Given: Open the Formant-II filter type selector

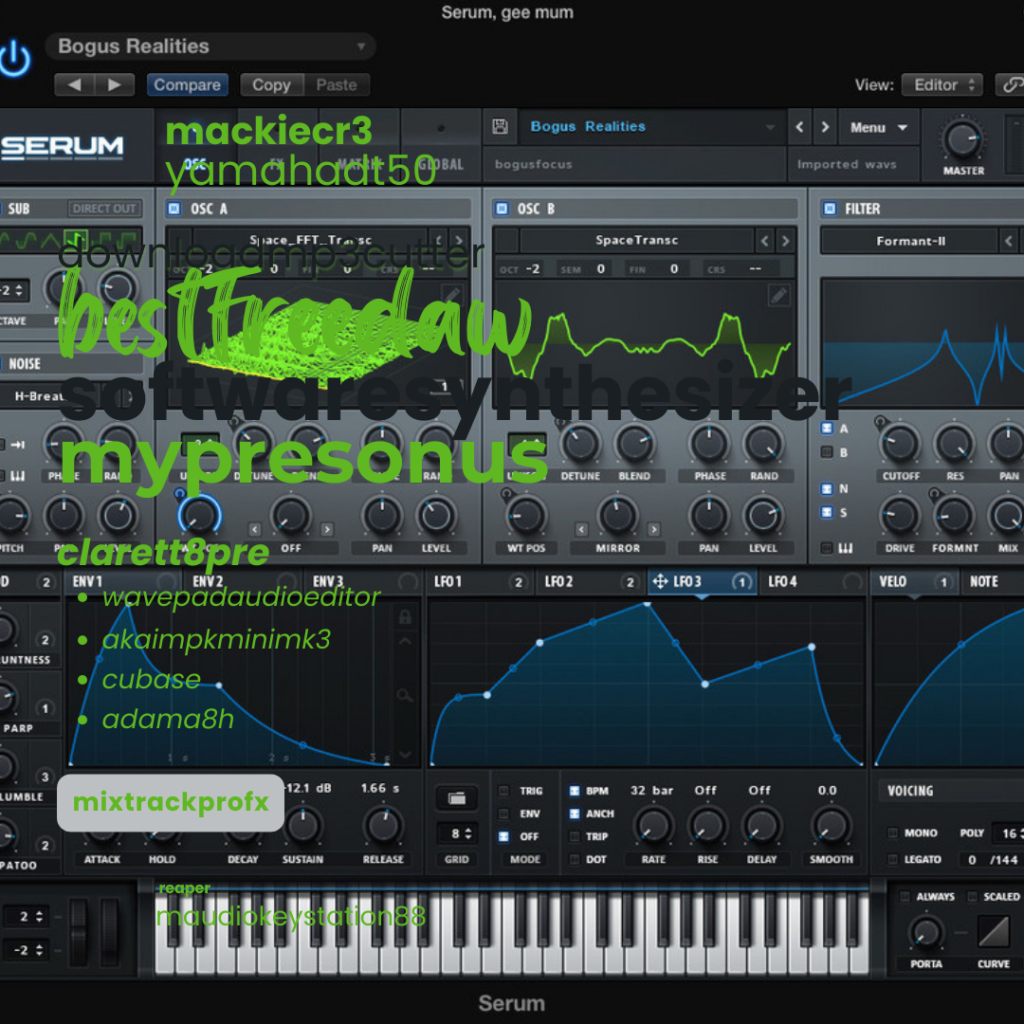Looking at the screenshot, I should (910, 242).
